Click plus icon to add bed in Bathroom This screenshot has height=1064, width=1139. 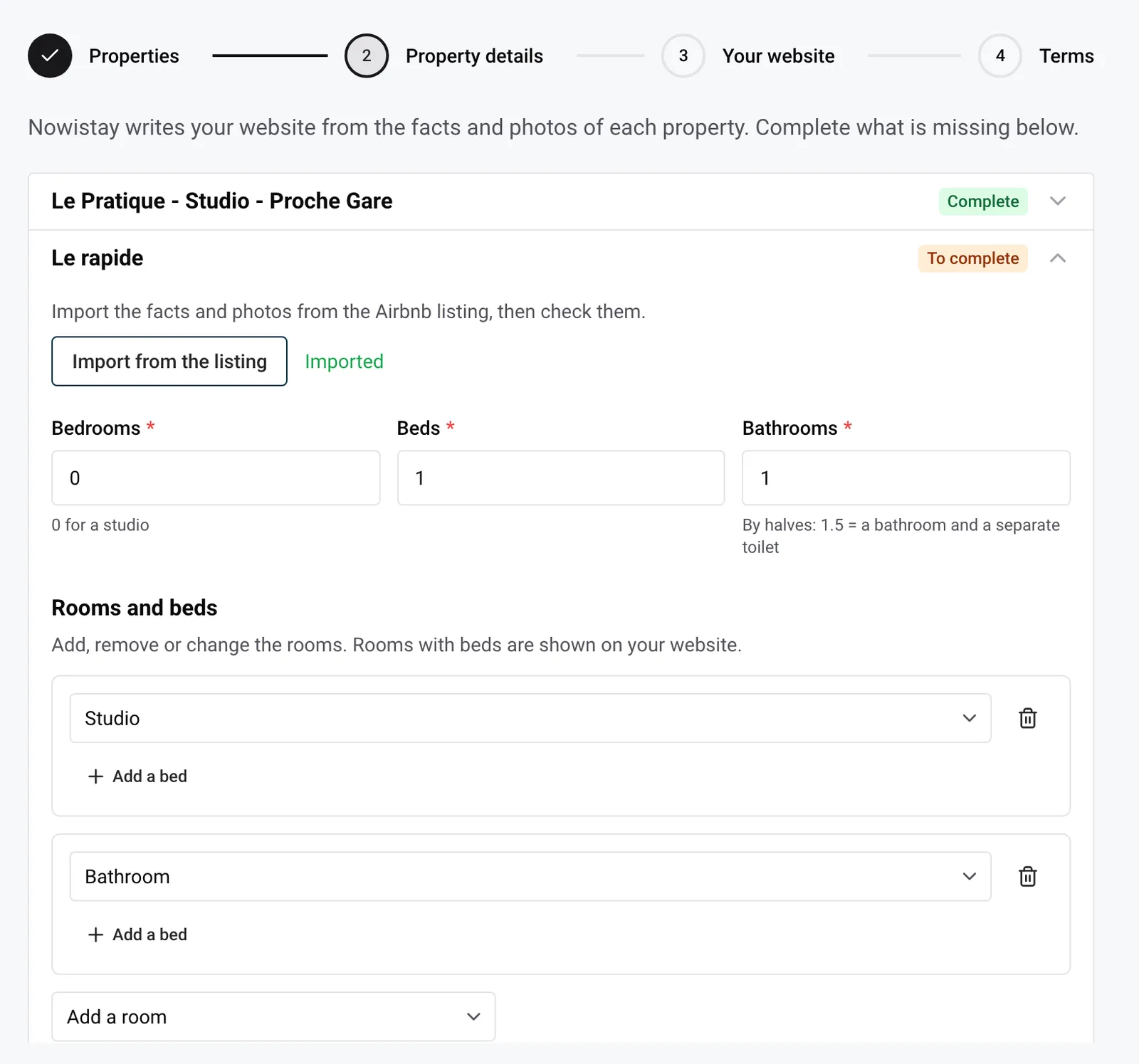[95, 934]
